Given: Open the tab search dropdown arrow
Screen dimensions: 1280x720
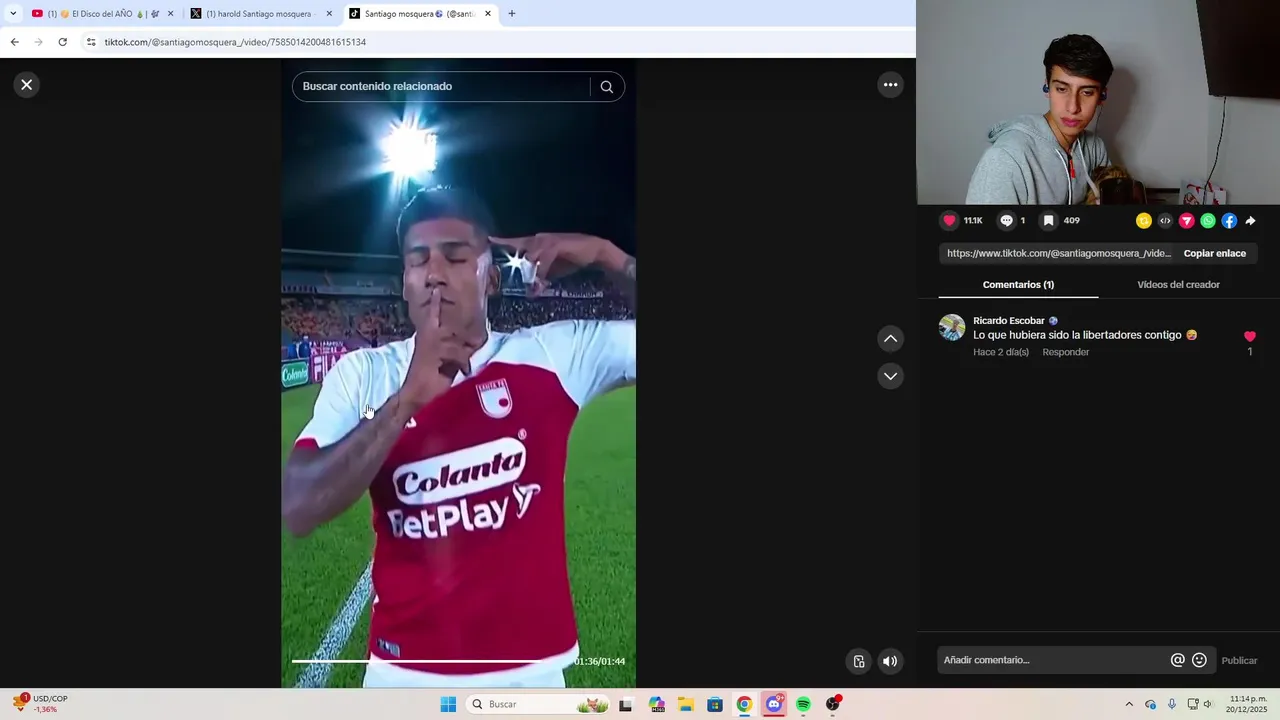Looking at the screenshot, I should coord(12,14).
